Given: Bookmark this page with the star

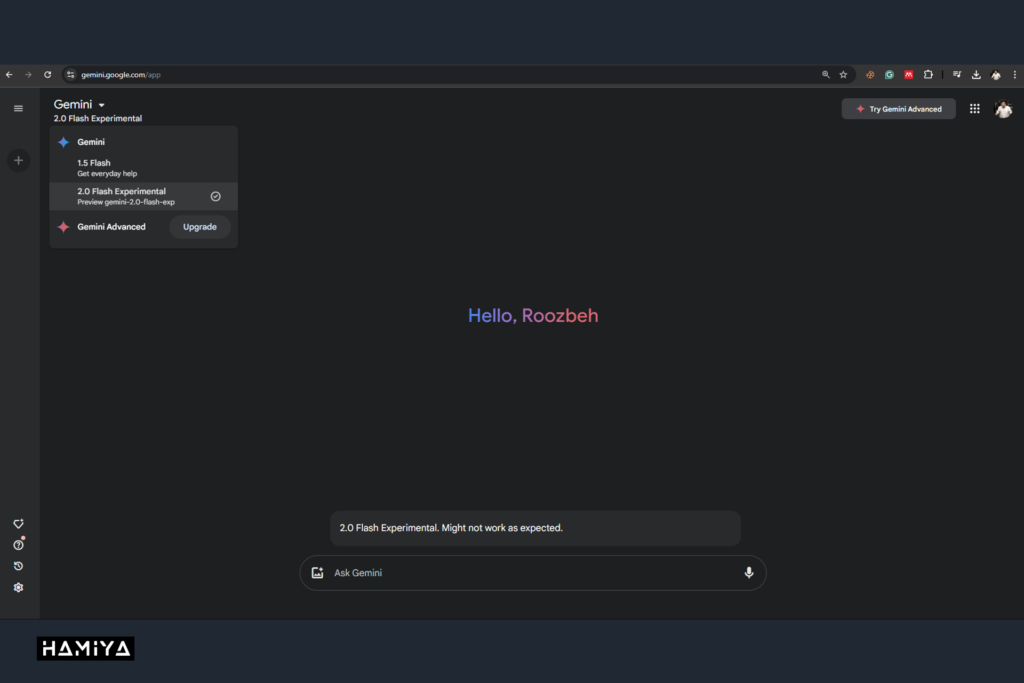Looking at the screenshot, I should tap(843, 74).
